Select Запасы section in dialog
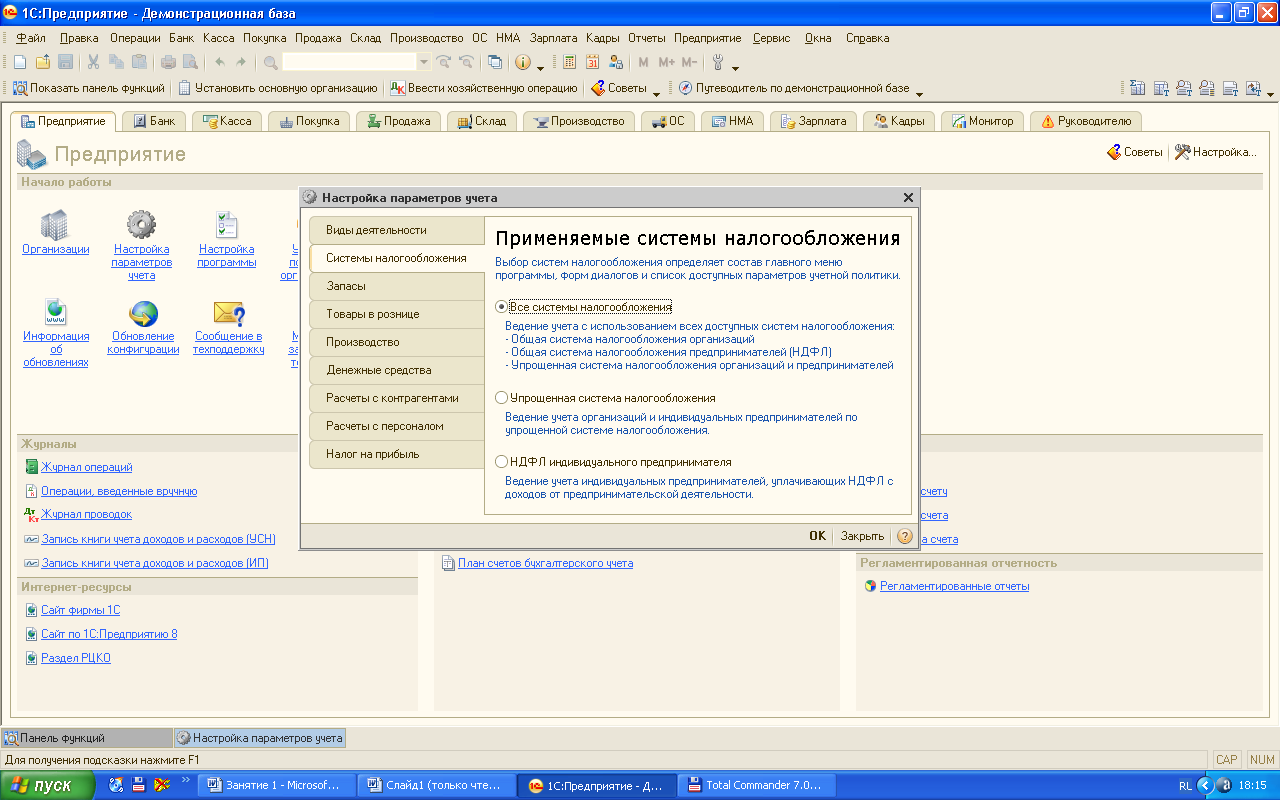The width and height of the screenshot is (1280, 800). coord(397,286)
